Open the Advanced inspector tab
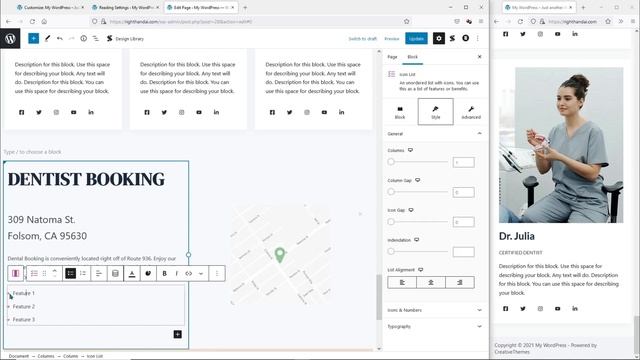 point(471,112)
